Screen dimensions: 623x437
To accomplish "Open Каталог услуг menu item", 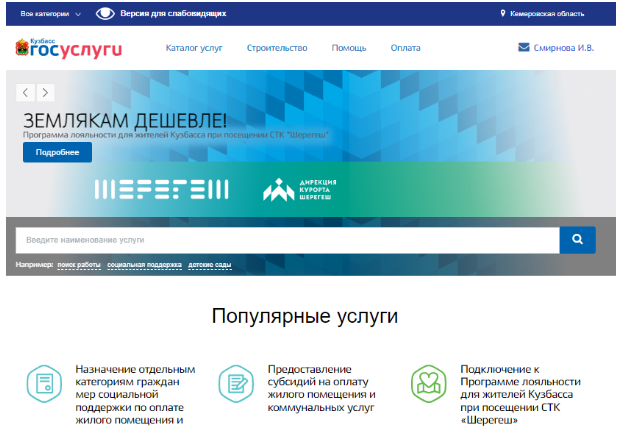I will pyautogui.click(x=194, y=48).
